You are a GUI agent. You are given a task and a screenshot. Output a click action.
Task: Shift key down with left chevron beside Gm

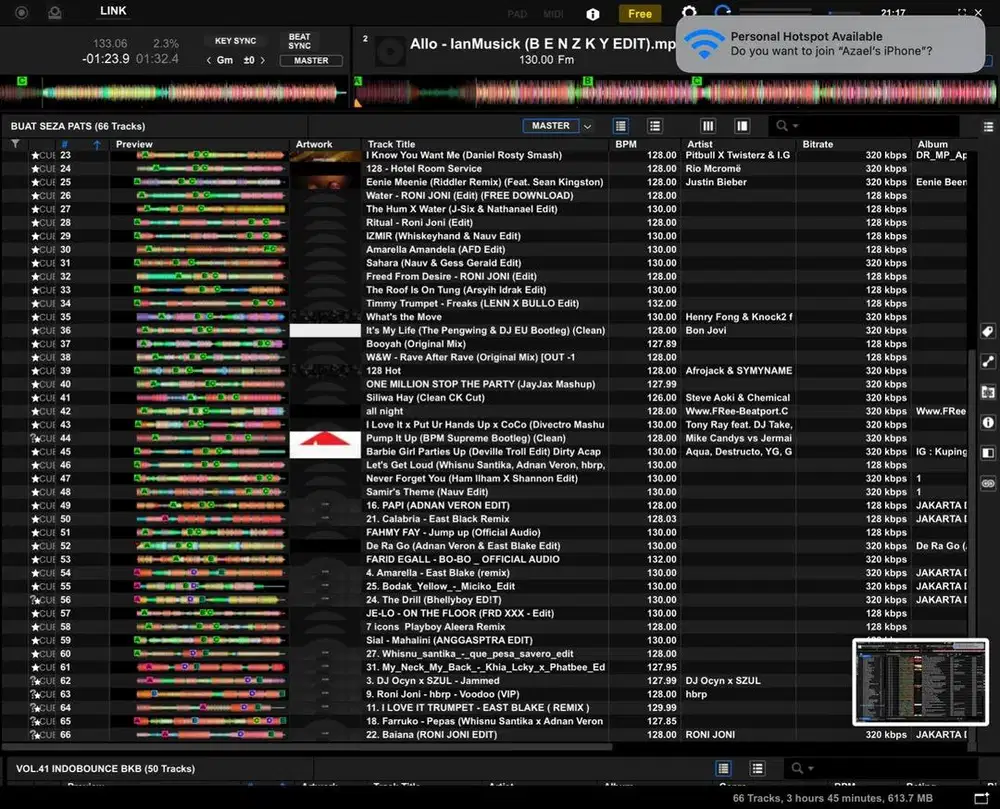(x=209, y=61)
